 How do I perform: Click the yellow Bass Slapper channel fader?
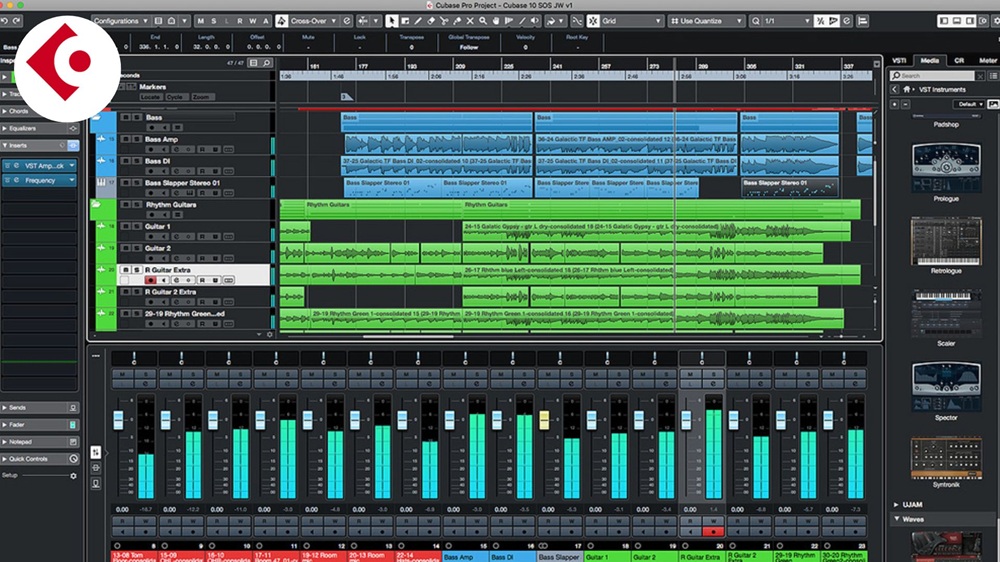[x=544, y=420]
